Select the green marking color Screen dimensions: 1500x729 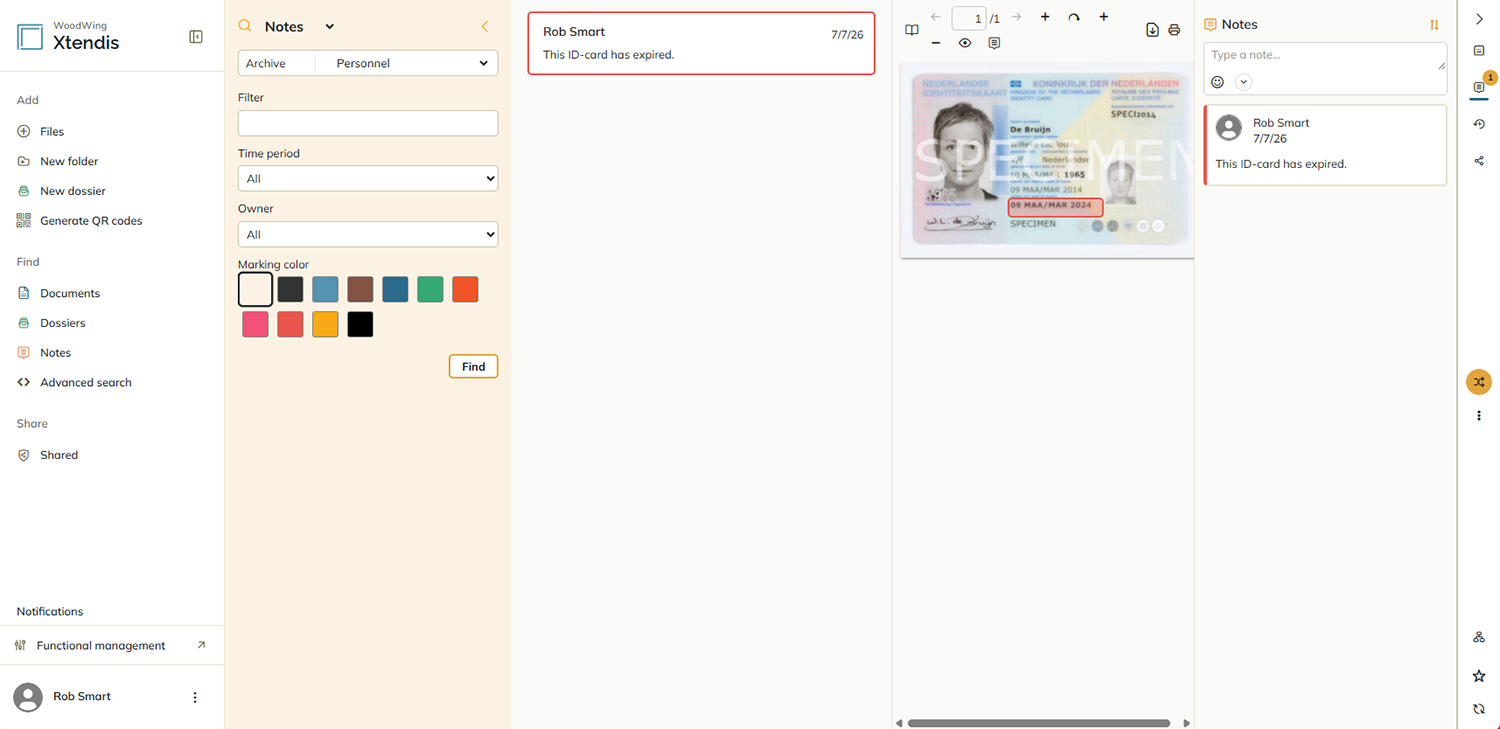click(x=430, y=289)
